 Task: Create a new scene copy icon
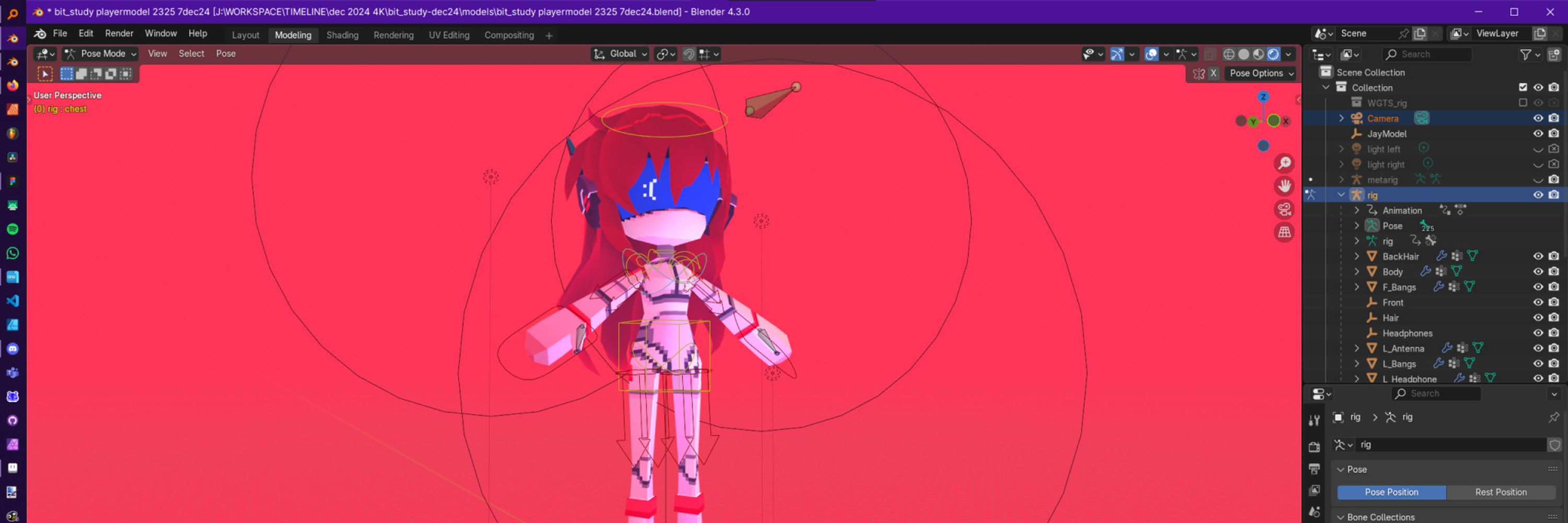(1420, 33)
